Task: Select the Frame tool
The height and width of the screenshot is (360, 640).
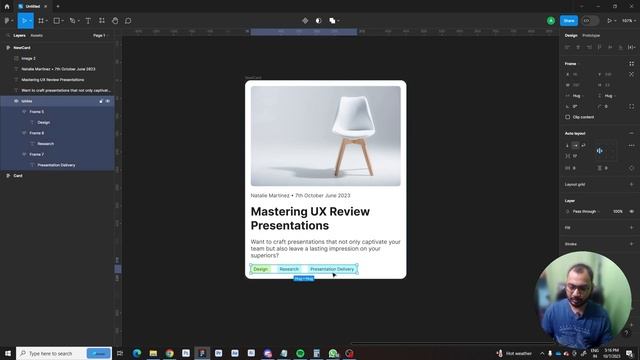Action: coord(41,20)
